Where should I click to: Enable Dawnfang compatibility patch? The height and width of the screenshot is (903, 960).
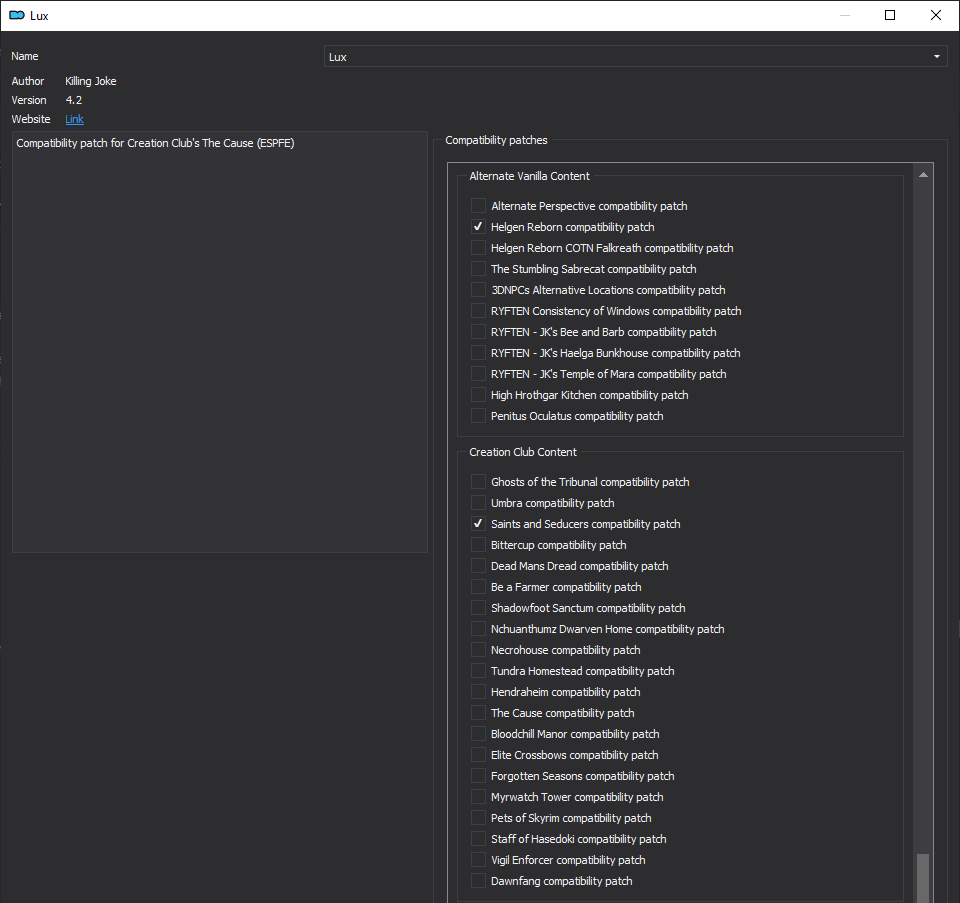click(x=478, y=881)
